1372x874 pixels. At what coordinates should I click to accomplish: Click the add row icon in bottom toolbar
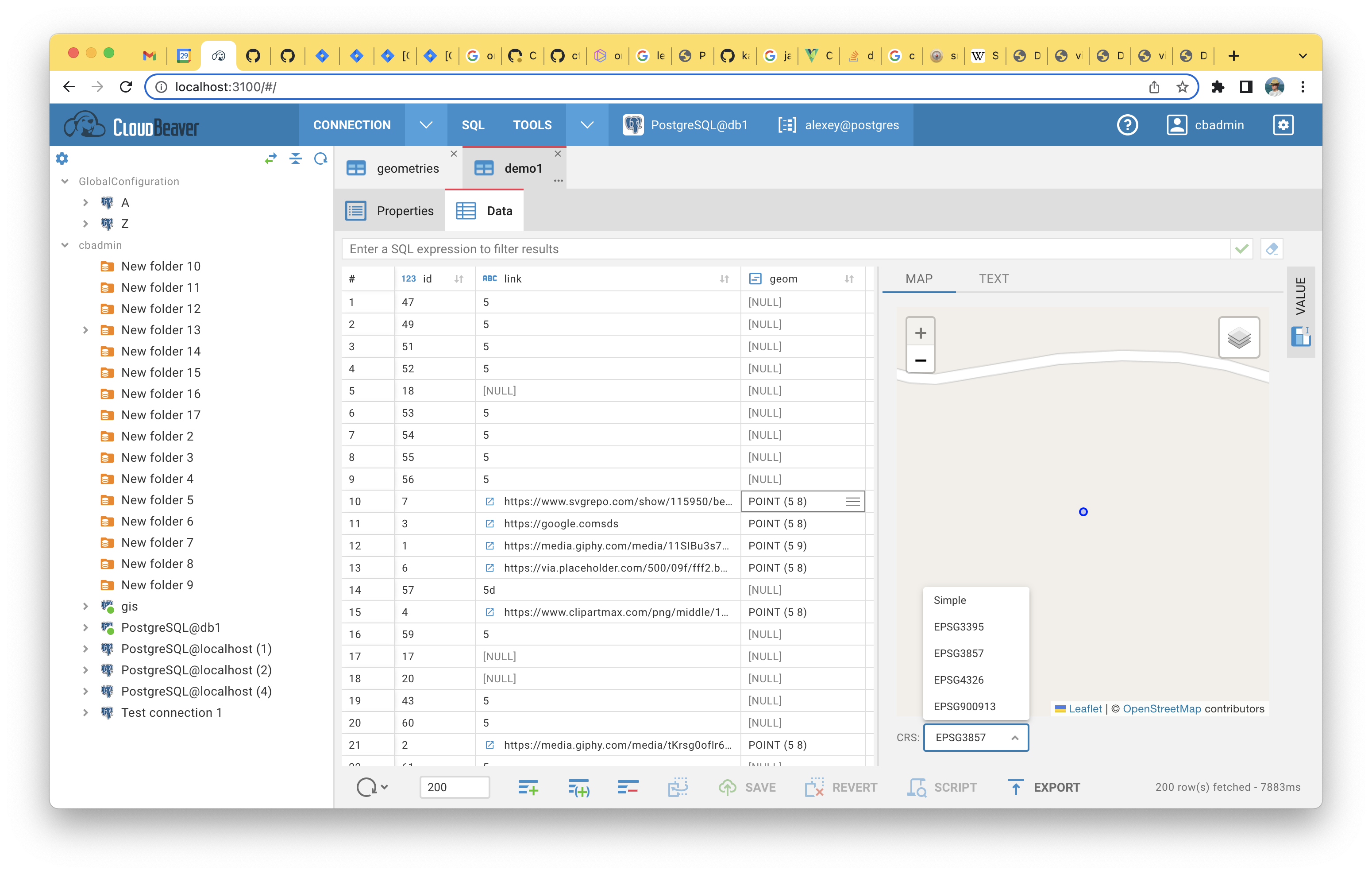coord(528,787)
